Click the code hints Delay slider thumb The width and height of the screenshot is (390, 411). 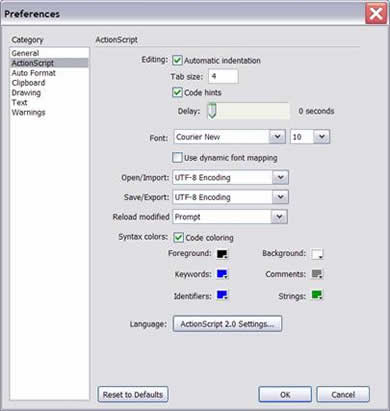(212, 111)
